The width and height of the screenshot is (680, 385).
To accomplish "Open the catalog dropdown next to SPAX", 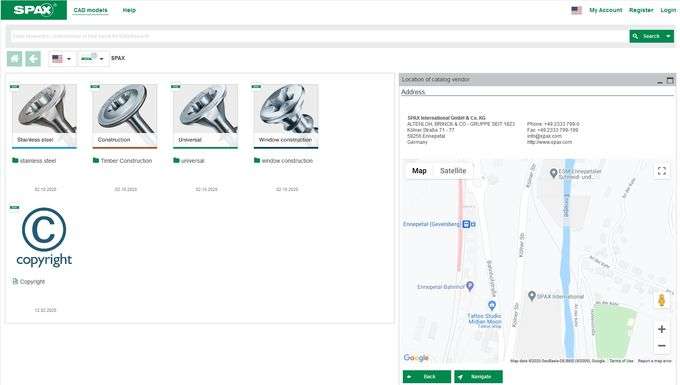I will pos(92,59).
